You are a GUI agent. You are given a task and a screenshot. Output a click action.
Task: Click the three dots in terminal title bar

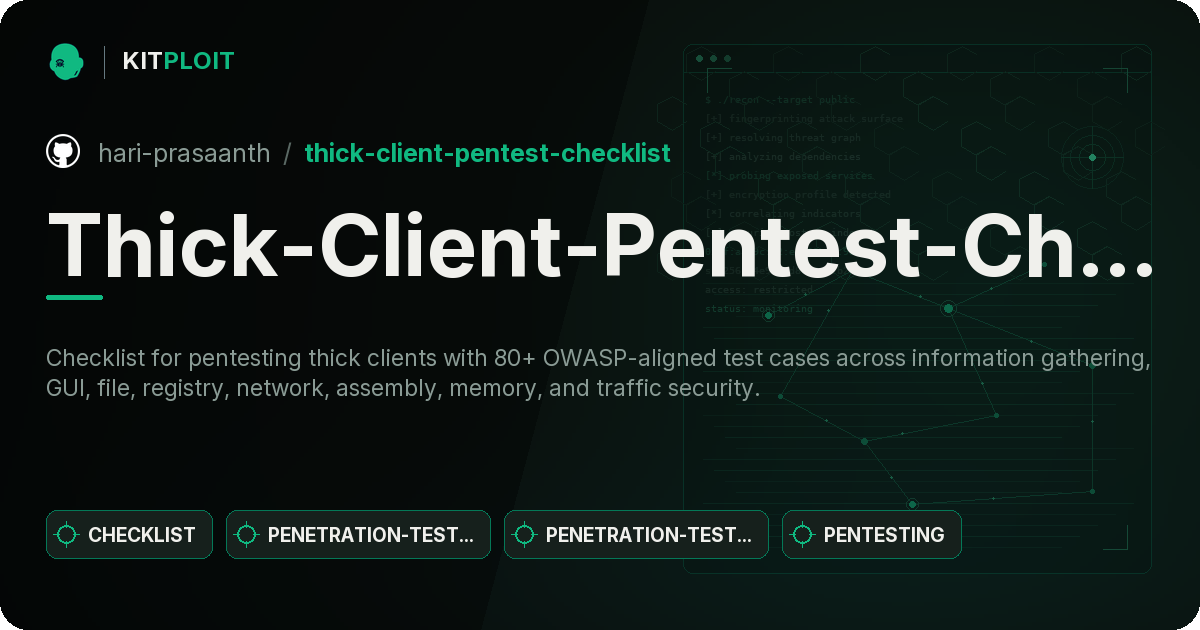pyautogui.click(x=713, y=59)
